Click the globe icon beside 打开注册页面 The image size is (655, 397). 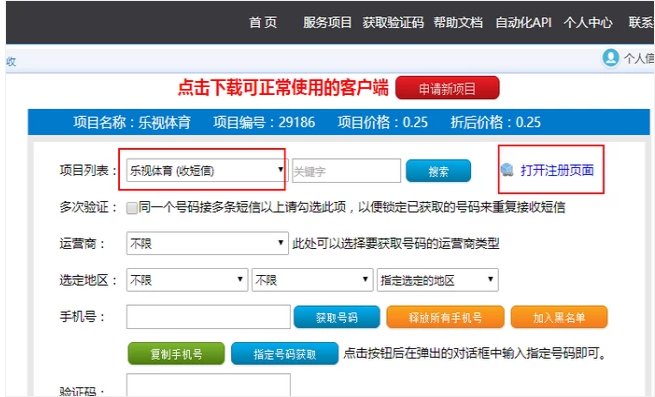(x=507, y=170)
